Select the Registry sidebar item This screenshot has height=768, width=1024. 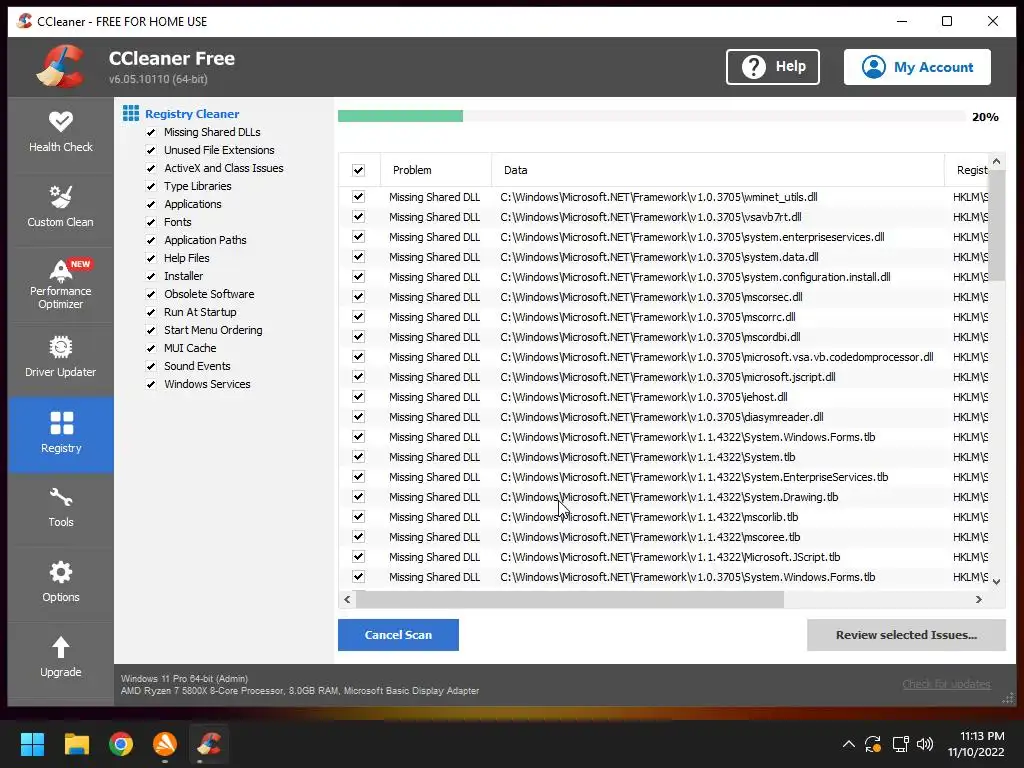tap(61, 434)
